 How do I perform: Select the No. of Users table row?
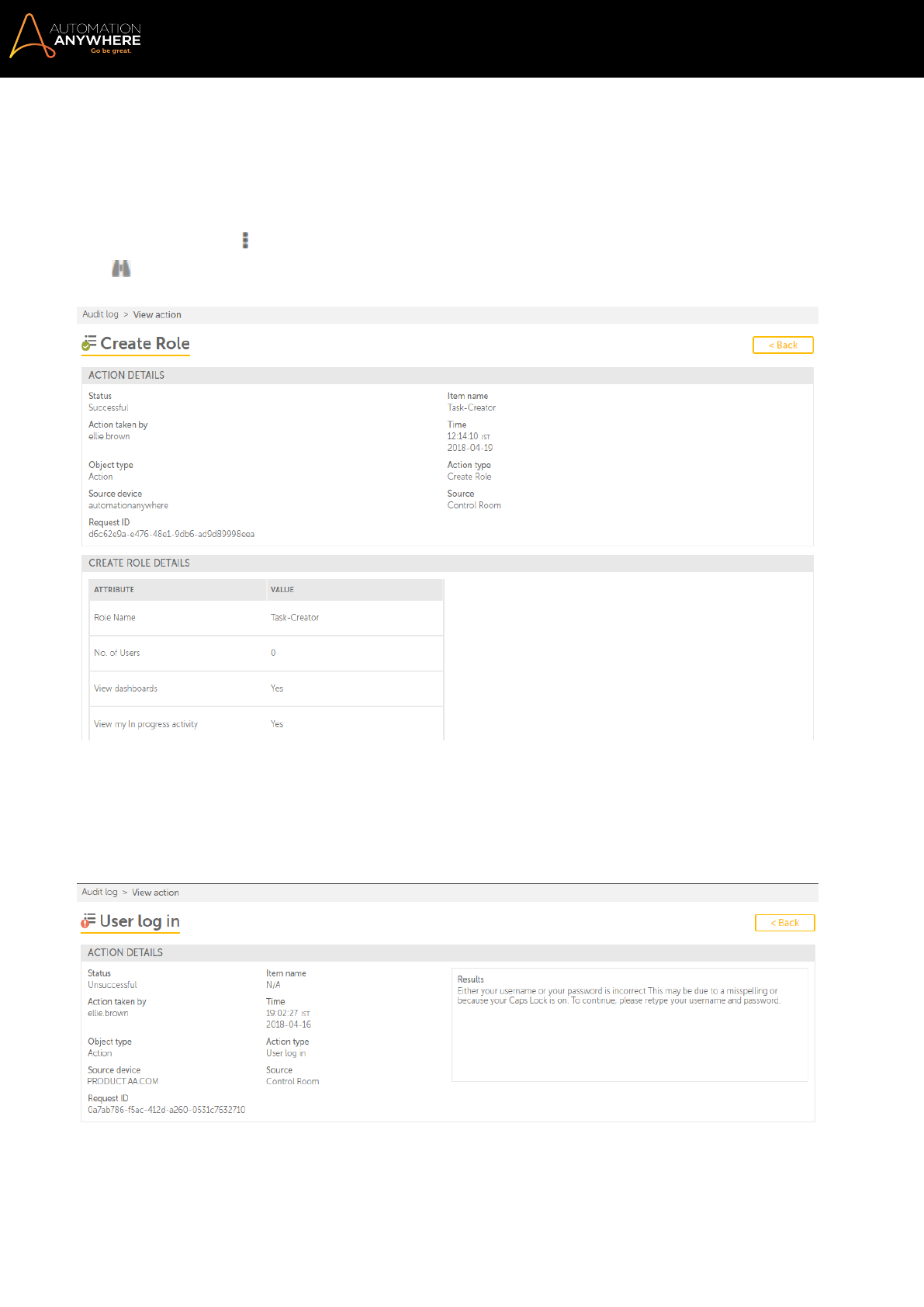(266, 653)
